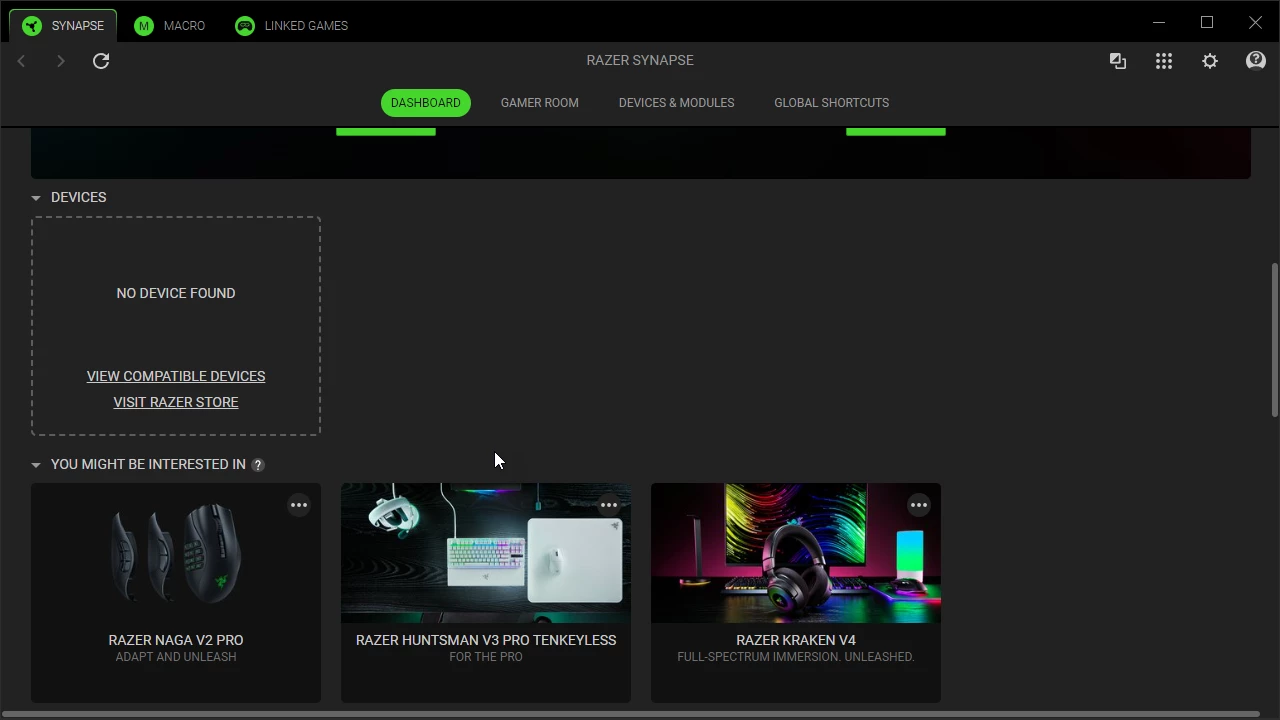Open Synapse settings gear
This screenshot has height=720, width=1280.
click(1210, 61)
